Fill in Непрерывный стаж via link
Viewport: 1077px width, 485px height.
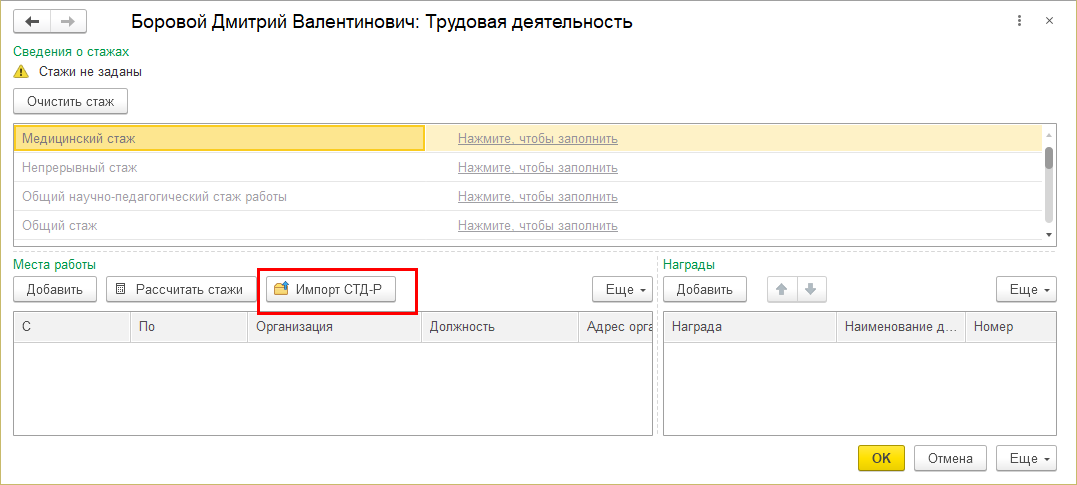coord(537,168)
